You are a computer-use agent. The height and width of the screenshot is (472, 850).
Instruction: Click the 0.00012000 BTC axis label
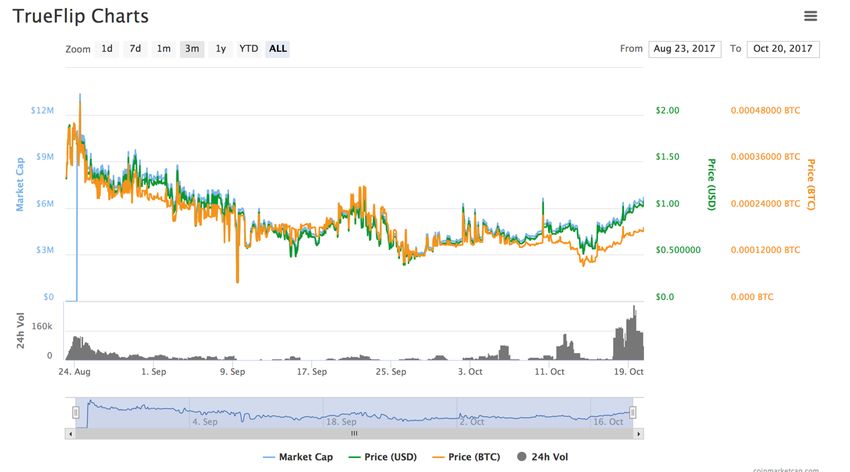click(x=765, y=250)
